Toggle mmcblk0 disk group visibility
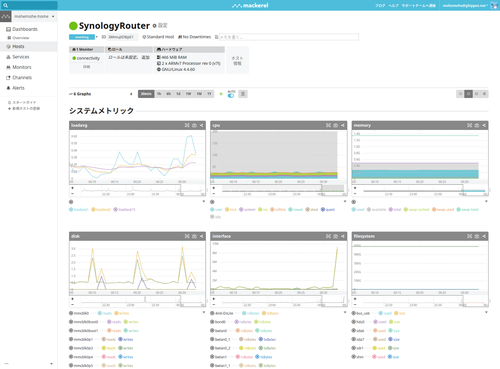The height and width of the screenshot is (369, 500). click(x=79, y=313)
